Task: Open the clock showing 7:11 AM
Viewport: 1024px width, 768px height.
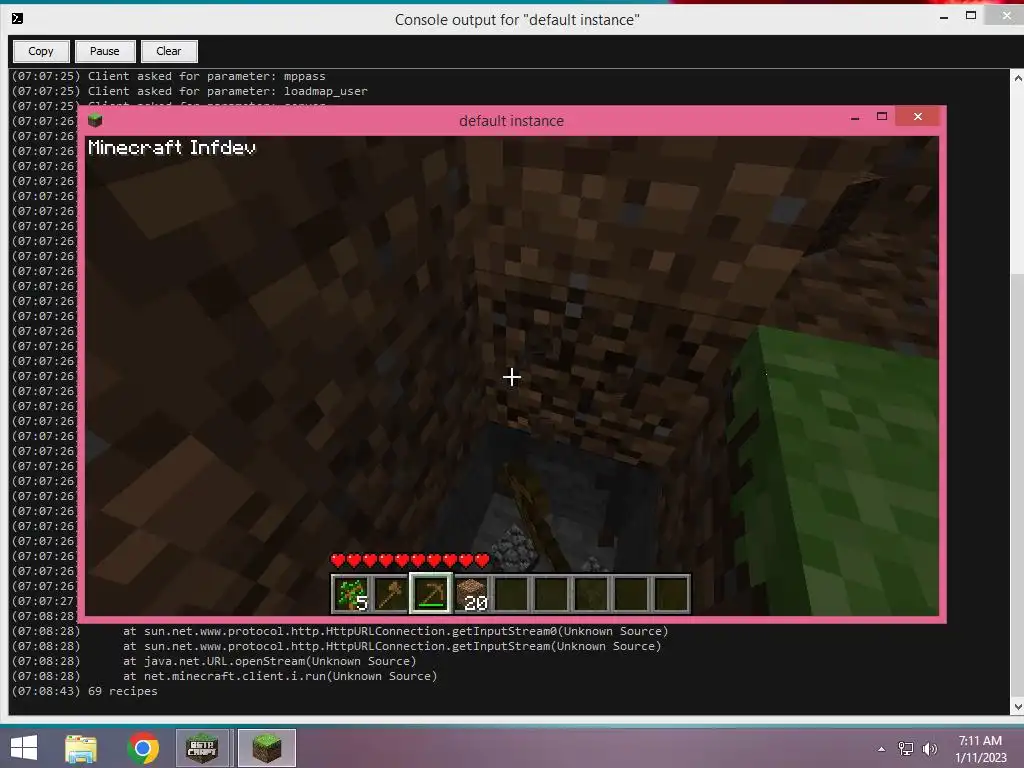Action: click(980, 749)
